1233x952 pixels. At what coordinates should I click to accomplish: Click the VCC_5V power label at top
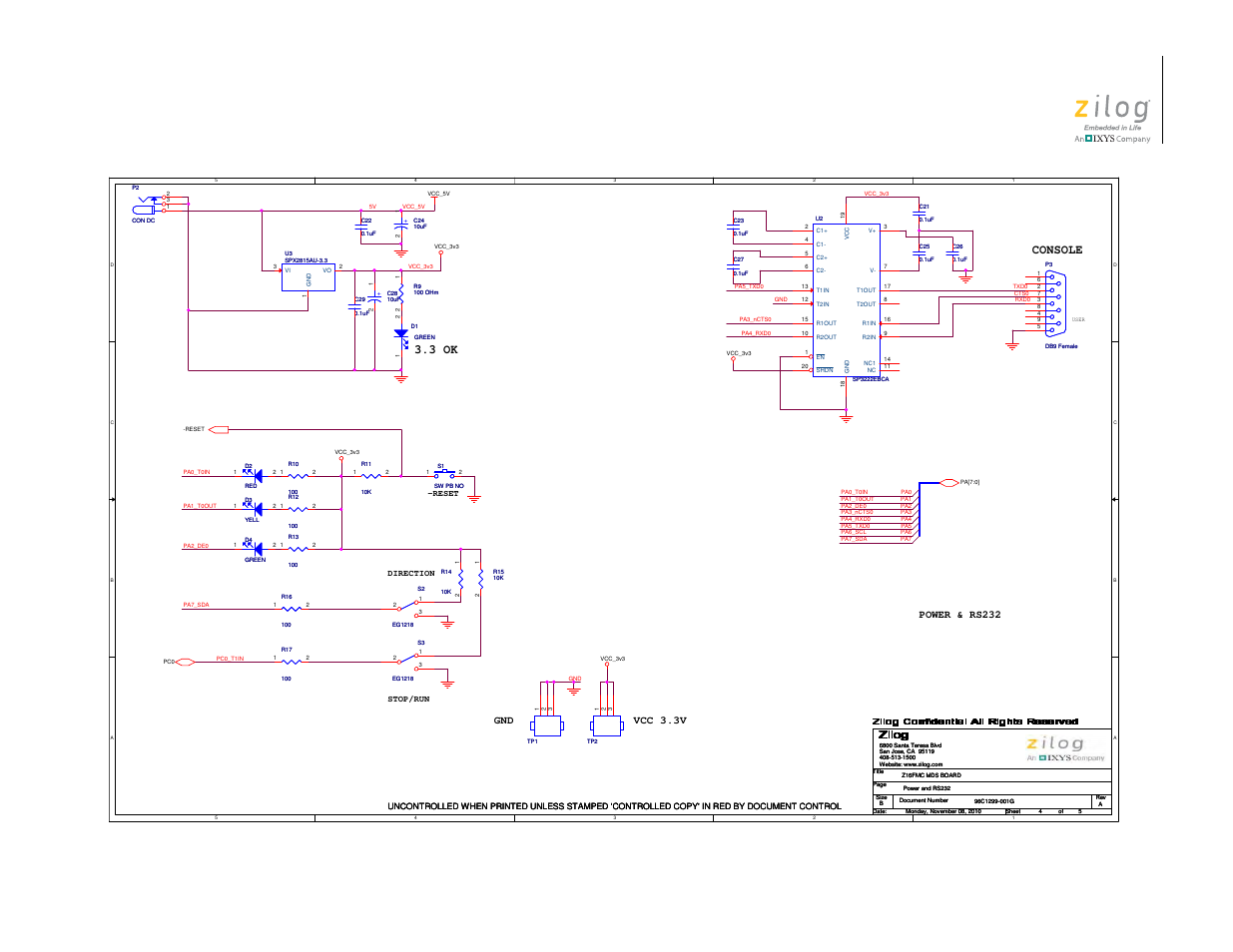439,194
